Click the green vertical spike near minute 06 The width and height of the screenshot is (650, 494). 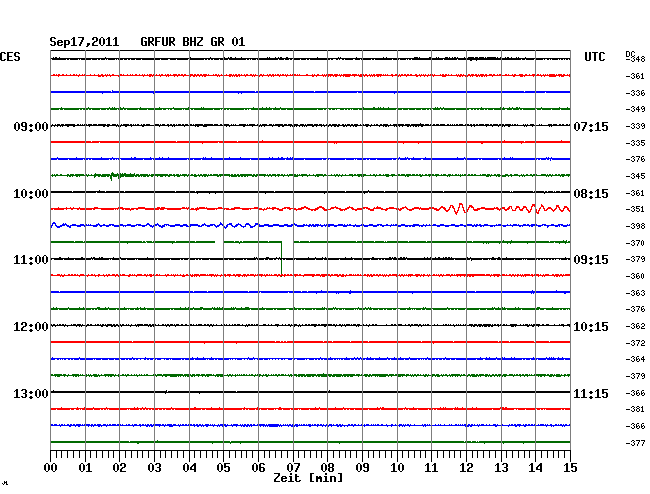click(x=281, y=258)
